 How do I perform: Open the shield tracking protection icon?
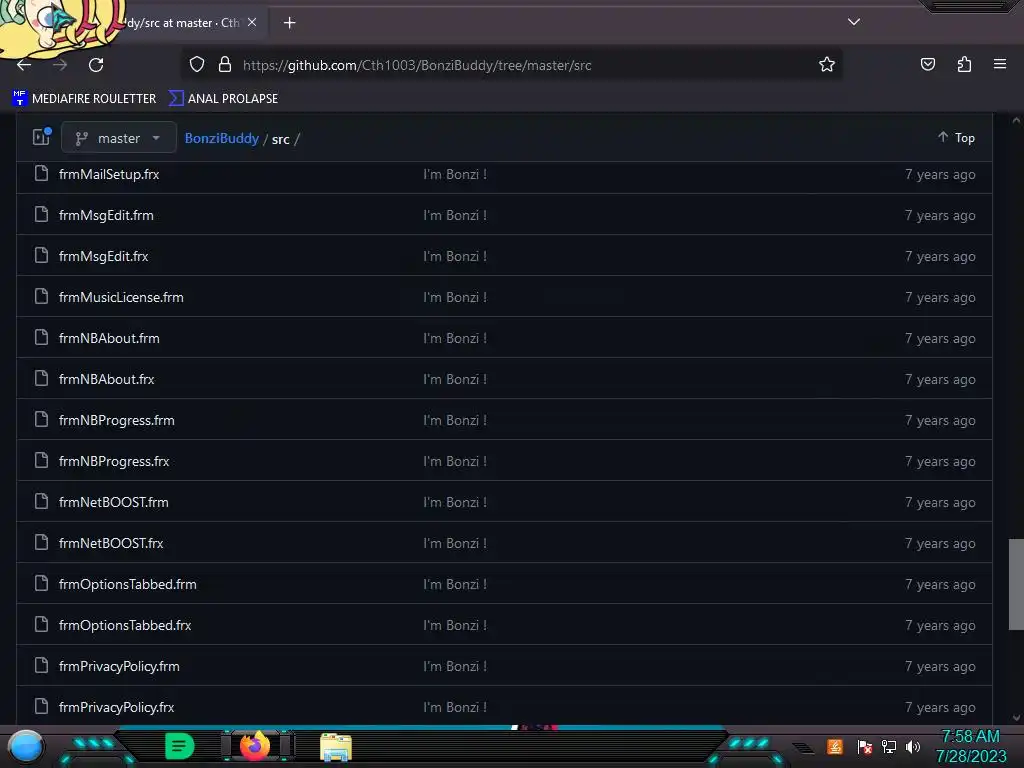point(197,64)
